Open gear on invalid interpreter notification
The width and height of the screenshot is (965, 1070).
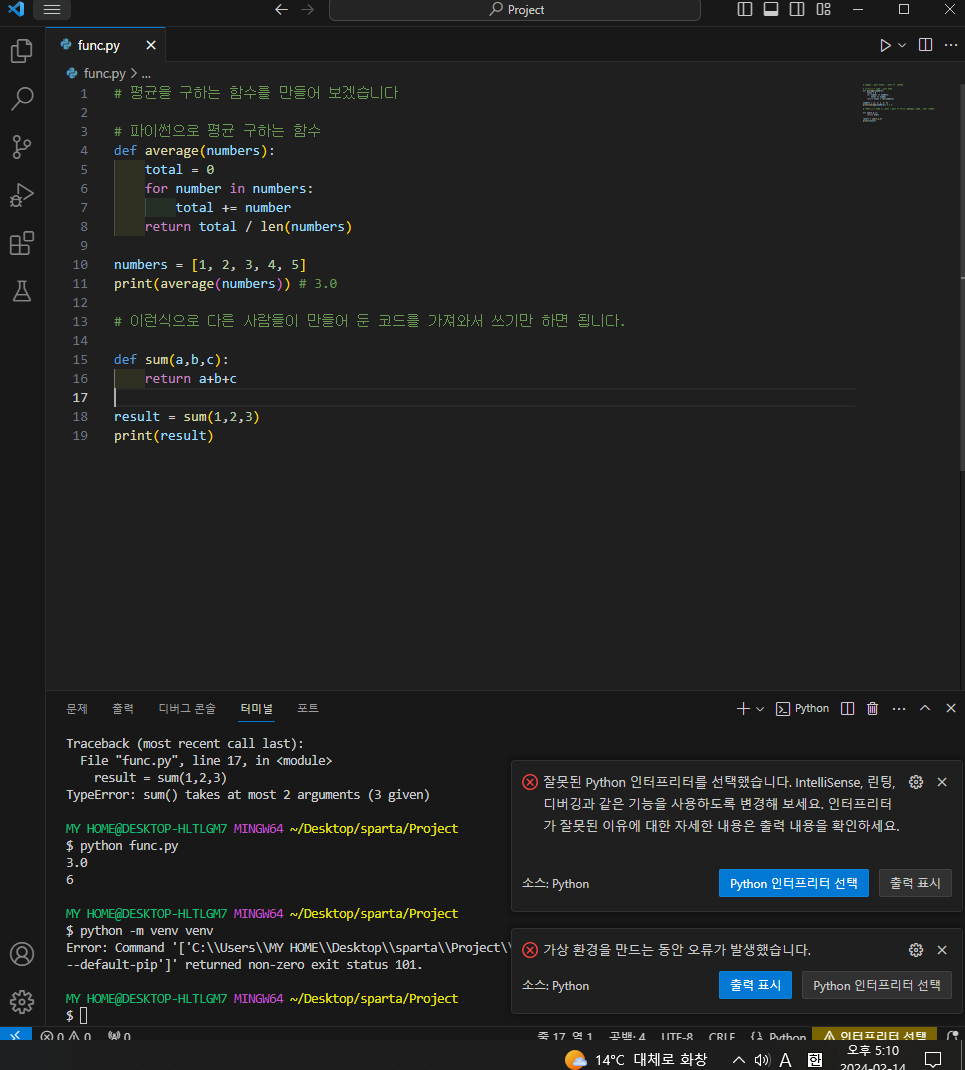[916, 782]
